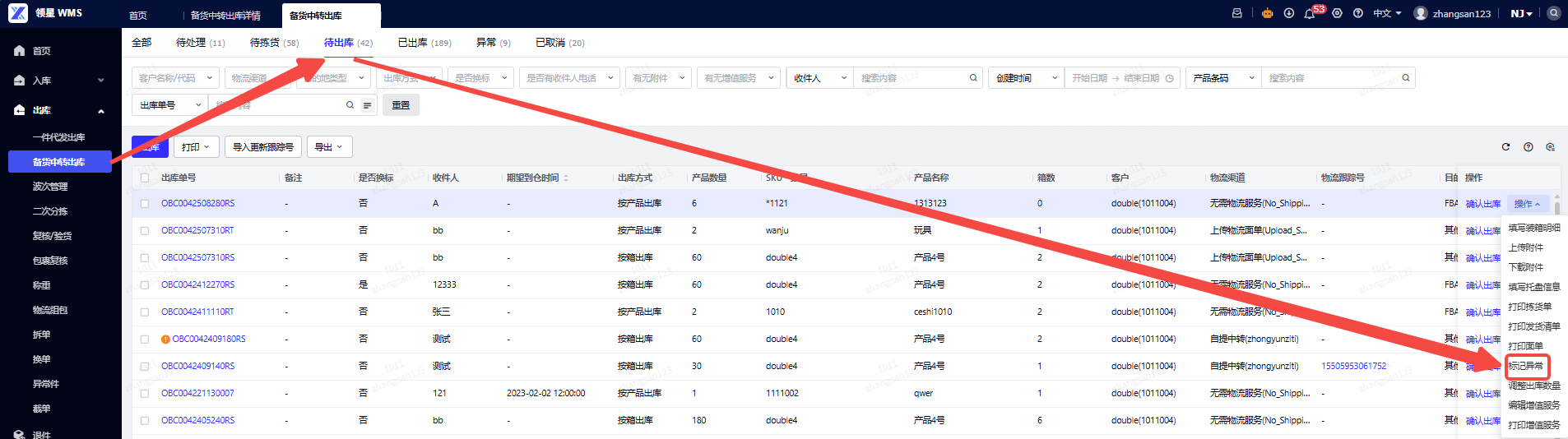Click the 重置 reset button
Screen dimensions: 1568x439
[x=401, y=105]
